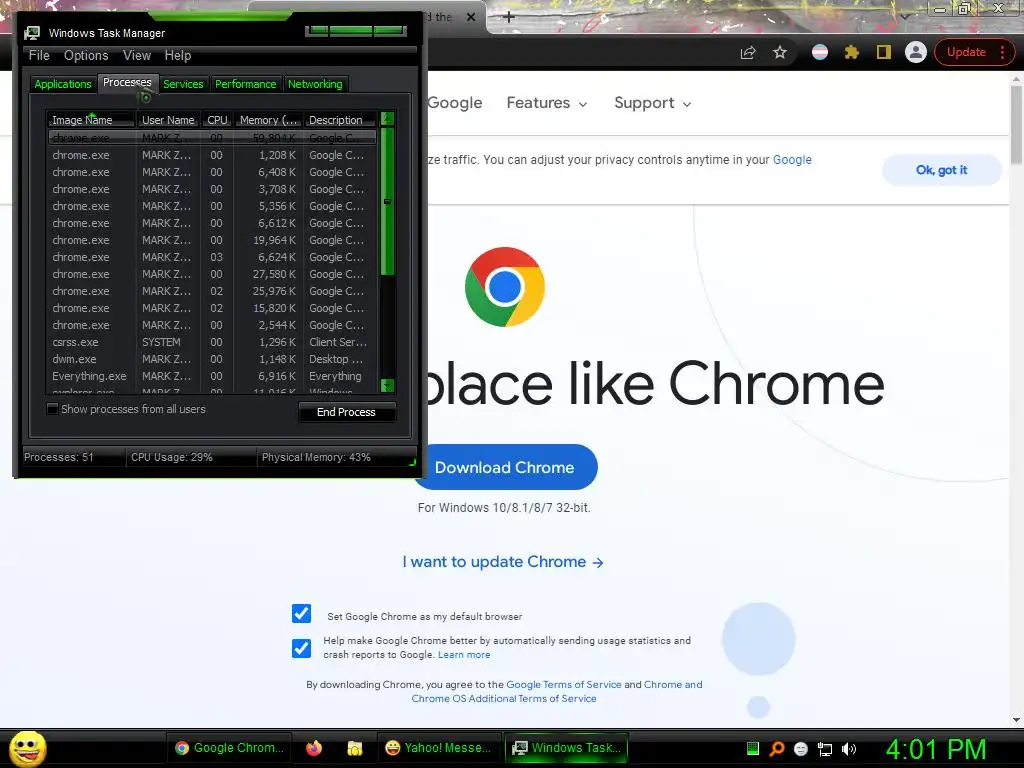Image resolution: width=1024 pixels, height=768 pixels.
Task: Open the Help menu in Task Manager
Action: coord(178,56)
